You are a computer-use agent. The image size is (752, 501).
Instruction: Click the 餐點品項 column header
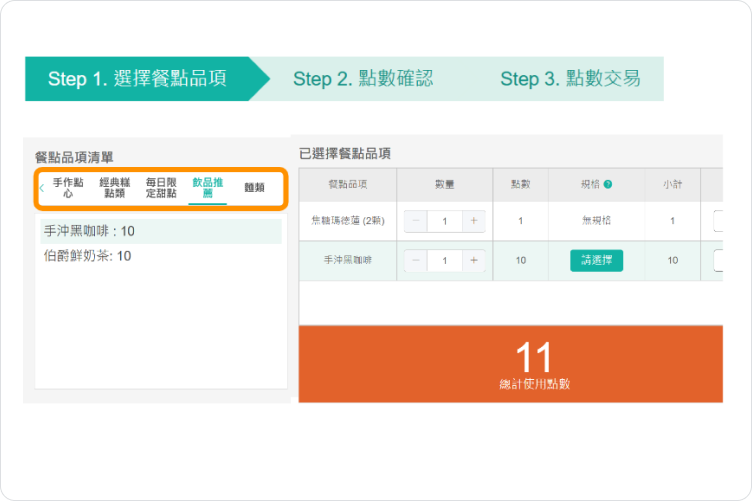(x=348, y=185)
